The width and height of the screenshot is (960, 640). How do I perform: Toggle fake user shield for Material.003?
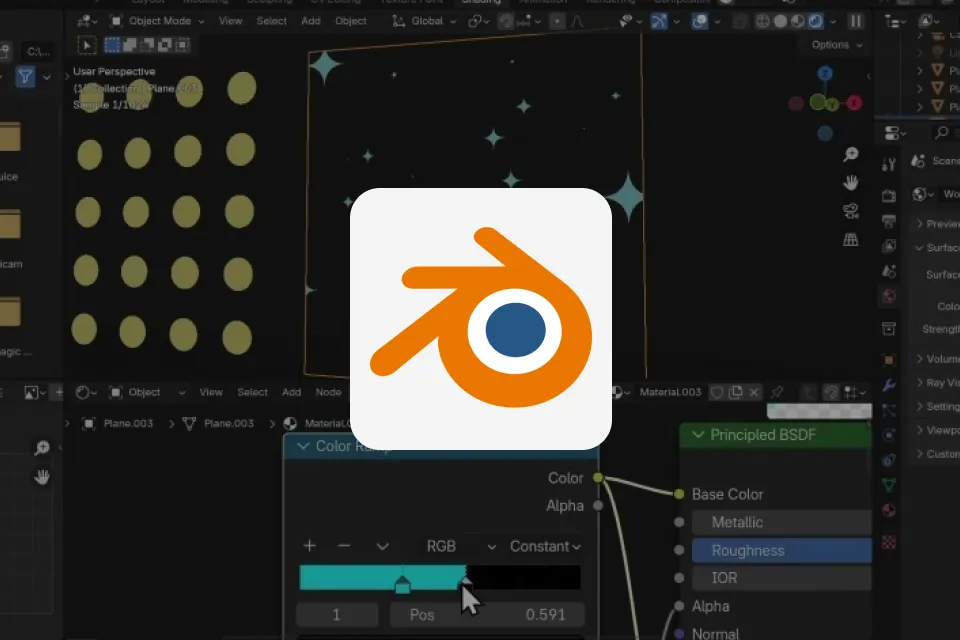717,392
